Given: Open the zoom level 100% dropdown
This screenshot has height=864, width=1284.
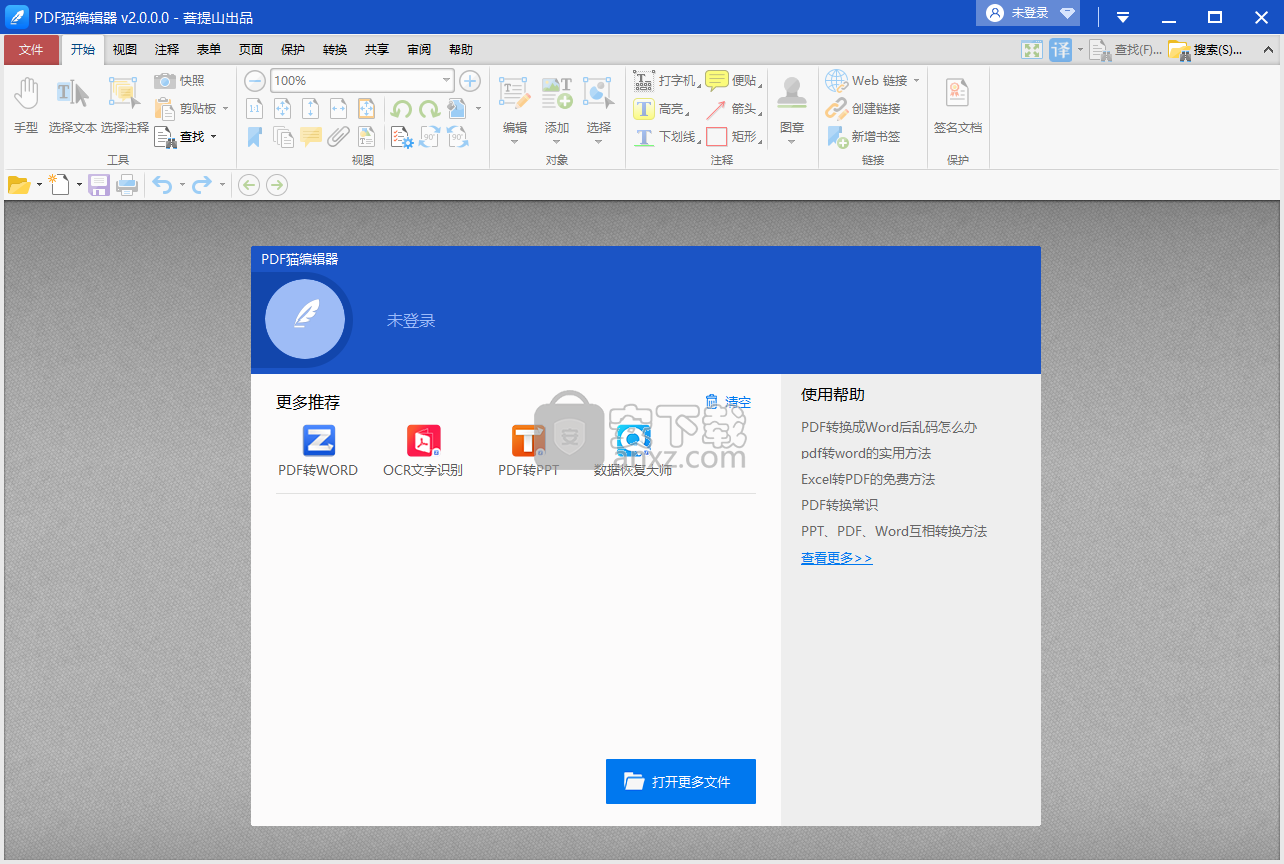Looking at the screenshot, I should [x=447, y=81].
